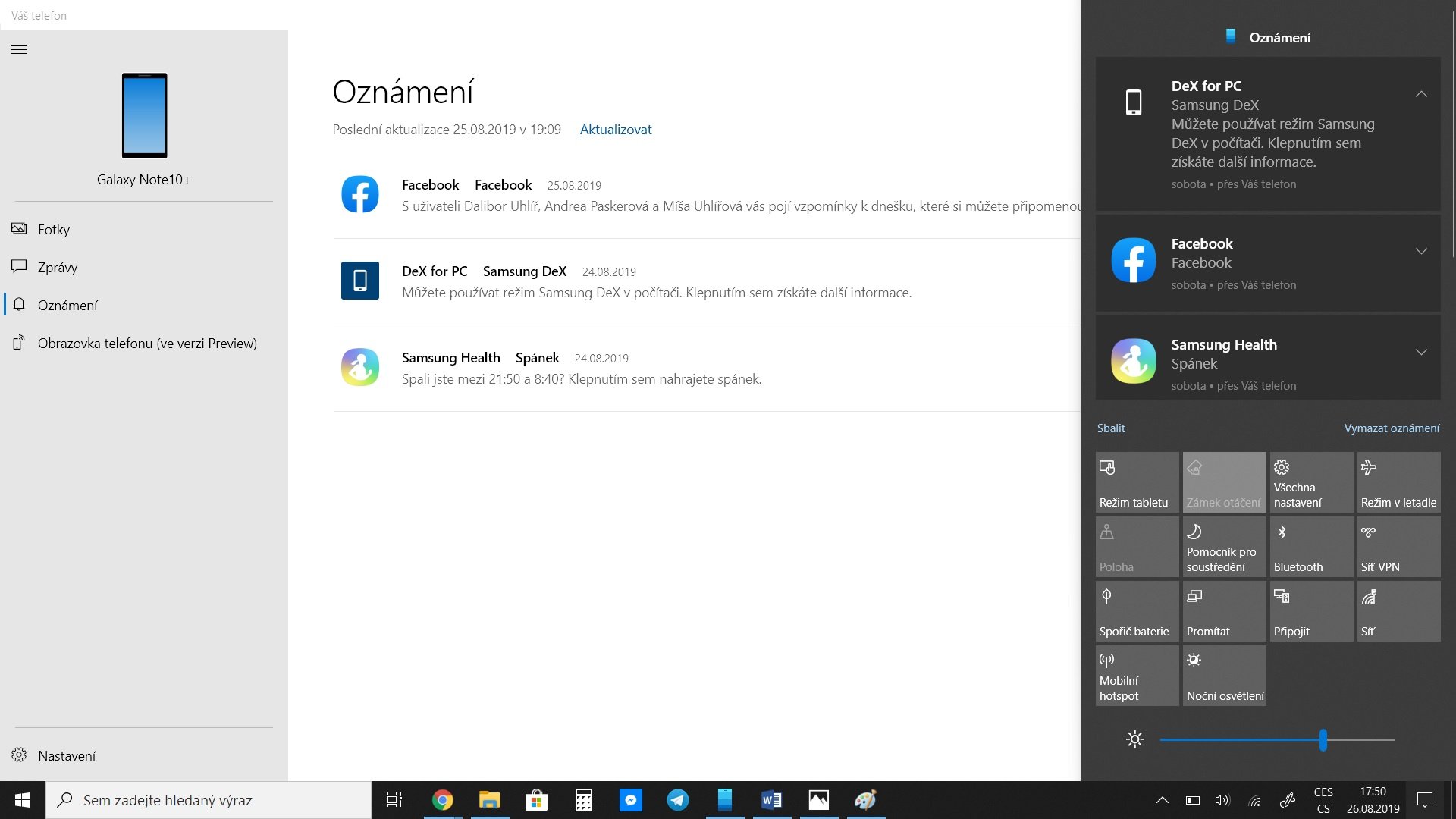The image size is (1456, 819).
Task: Click the Váš telefon taskbar icon
Action: pos(724,800)
